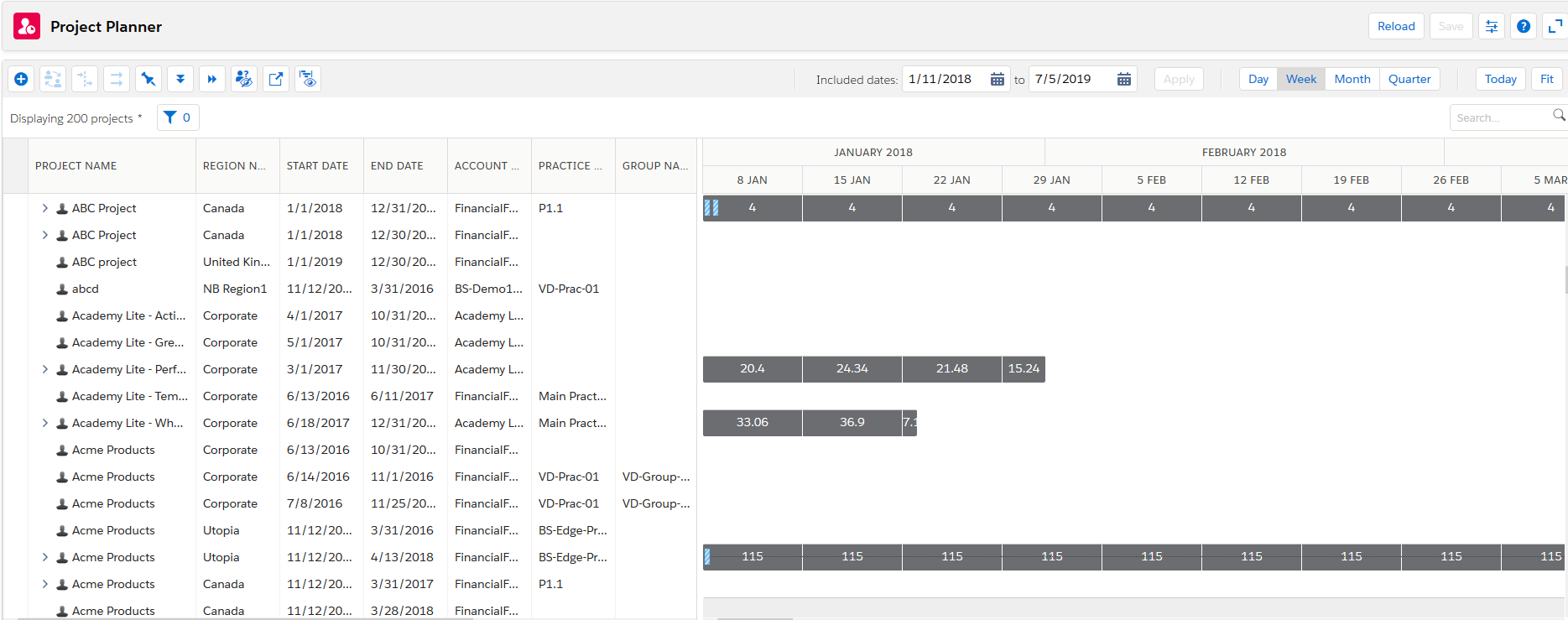Toggle the Gantt visibility eye icon

[308, 79]
